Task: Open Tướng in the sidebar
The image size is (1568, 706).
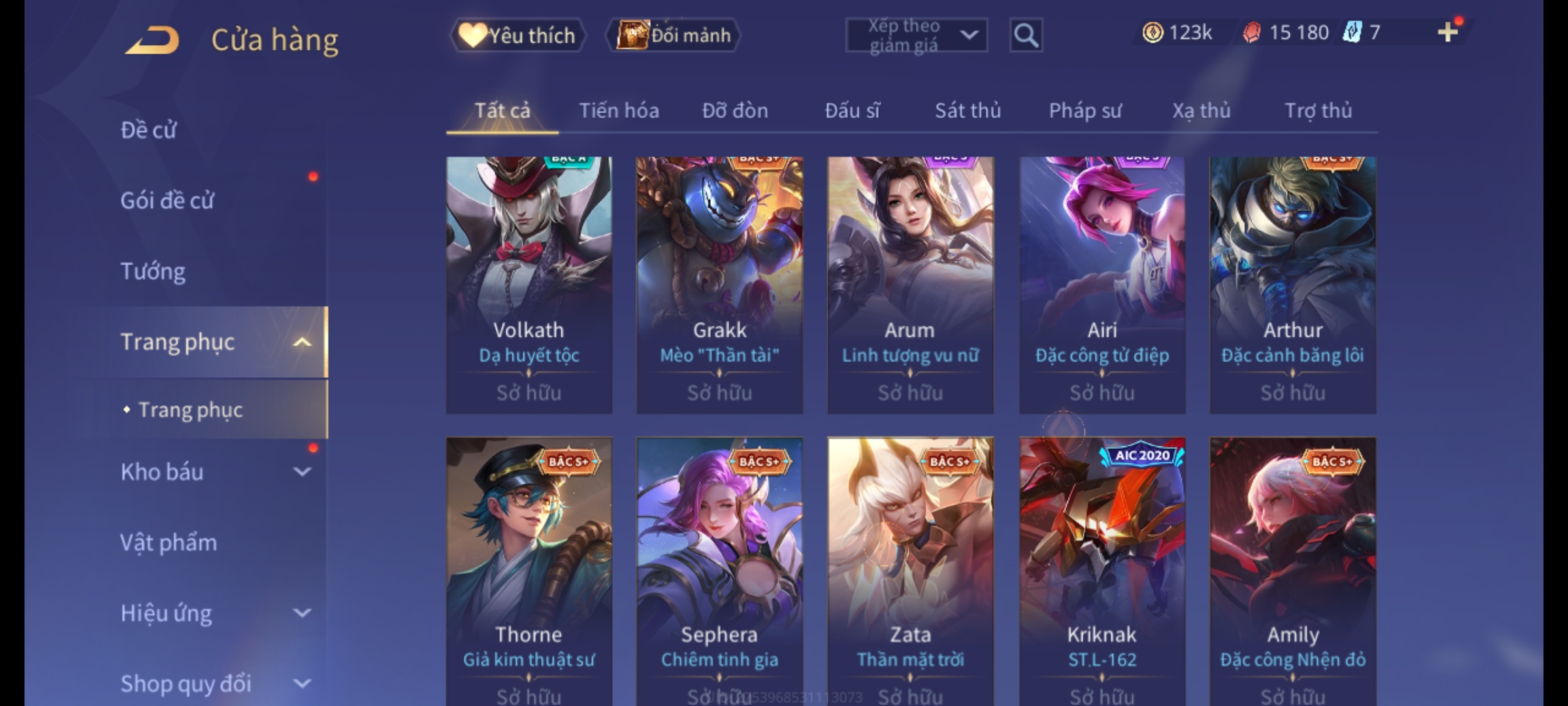Action: [153, 271]
